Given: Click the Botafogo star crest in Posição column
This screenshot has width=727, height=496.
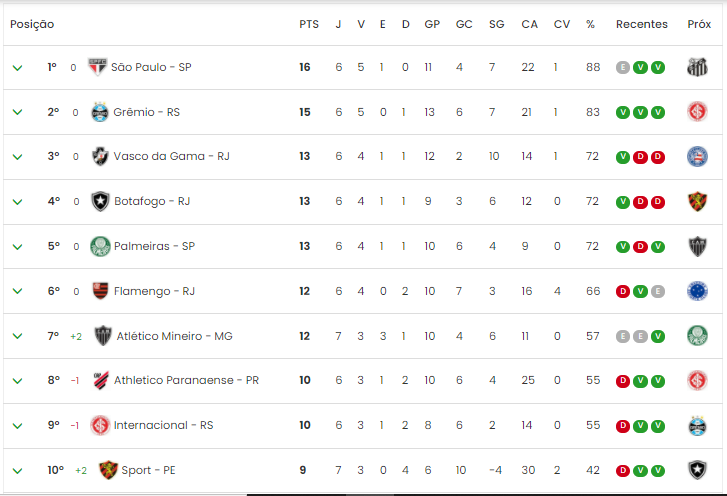Looking at the screenshot, I should (x=100, y=201).
